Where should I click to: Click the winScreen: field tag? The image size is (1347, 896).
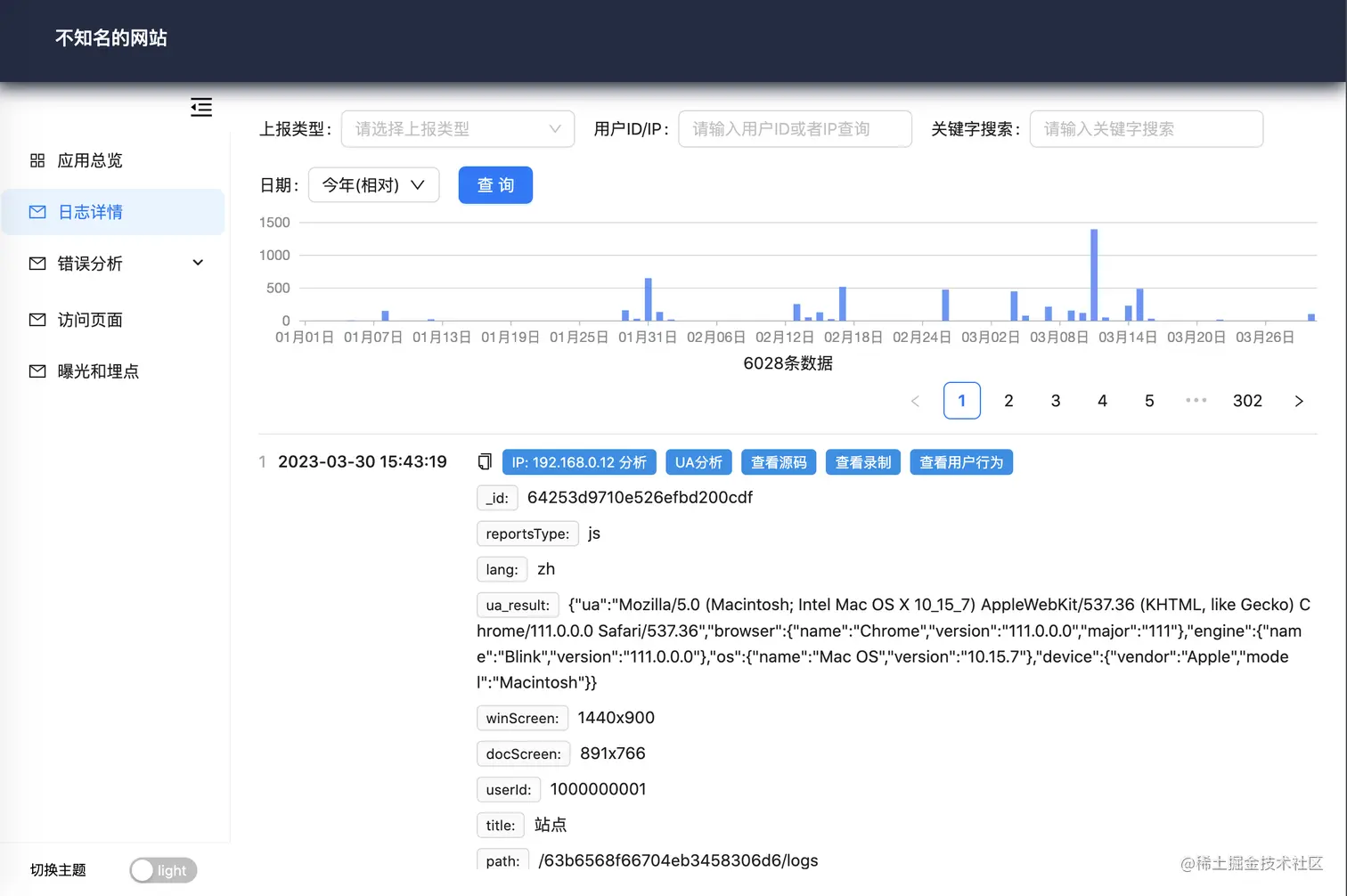(522, 718)
